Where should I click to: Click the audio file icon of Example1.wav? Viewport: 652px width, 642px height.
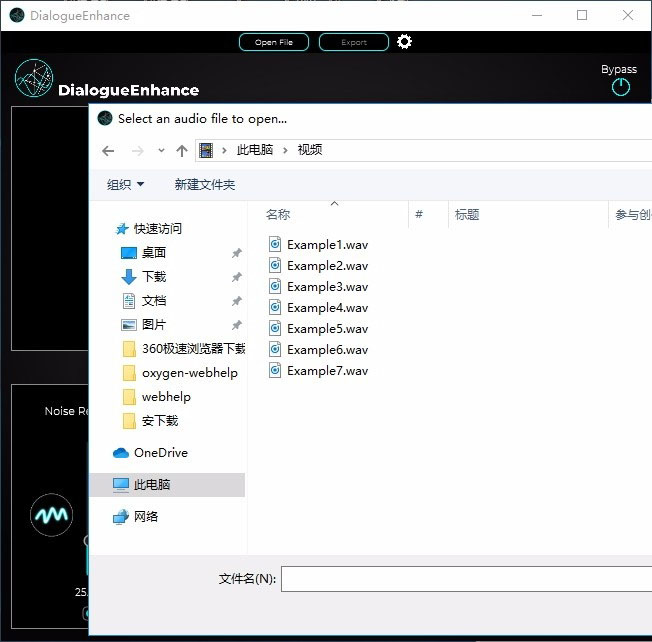[275, 244]
